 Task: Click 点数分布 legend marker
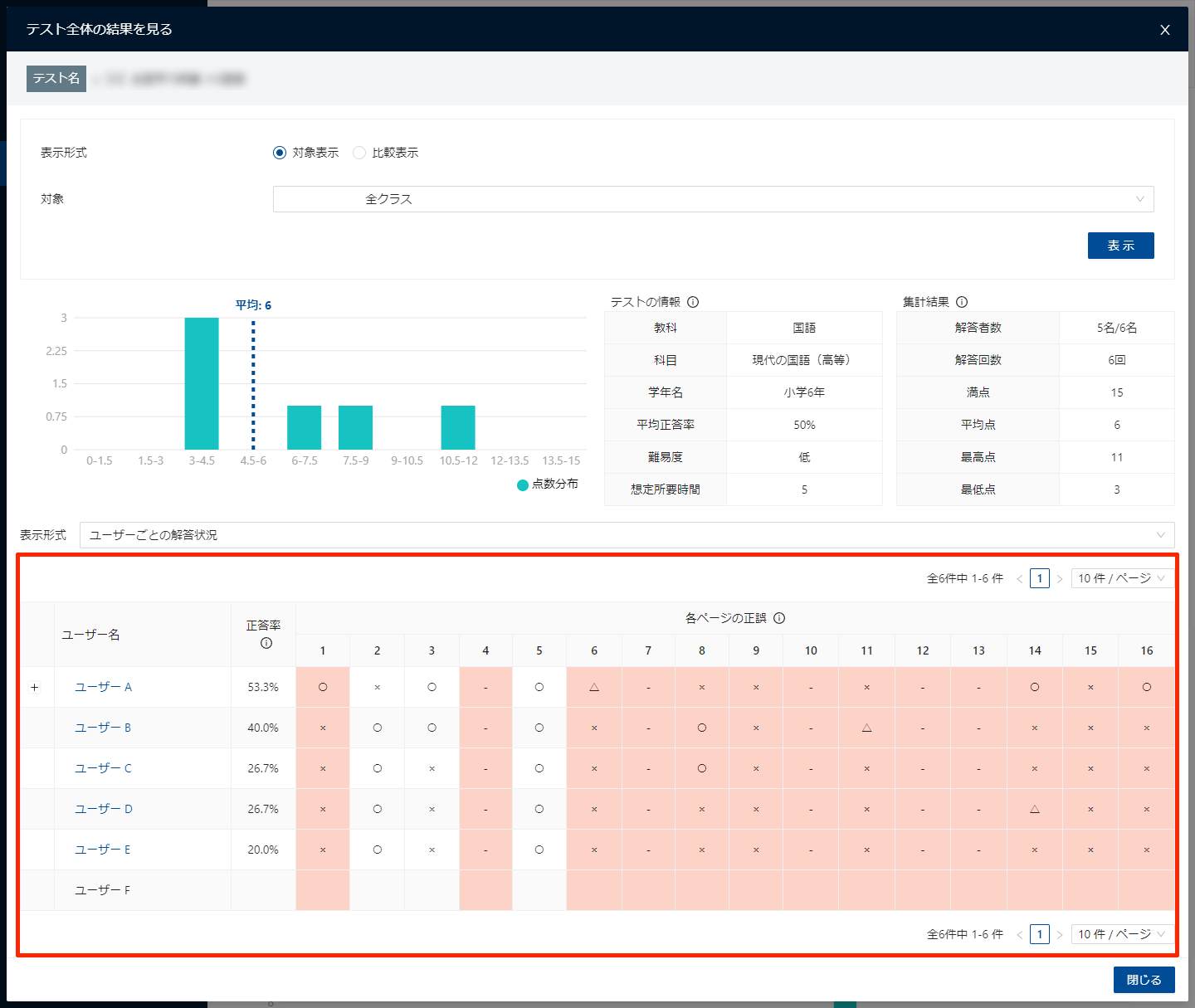tap(523, 485)
